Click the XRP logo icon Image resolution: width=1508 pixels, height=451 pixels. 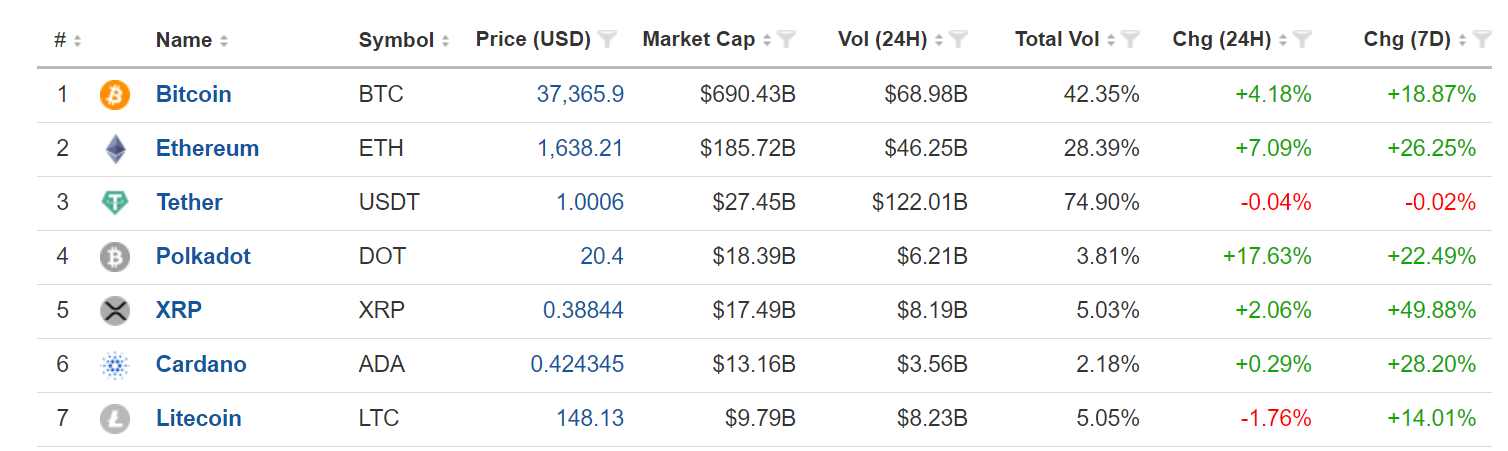pyautogui.click(x=115, y=311)
